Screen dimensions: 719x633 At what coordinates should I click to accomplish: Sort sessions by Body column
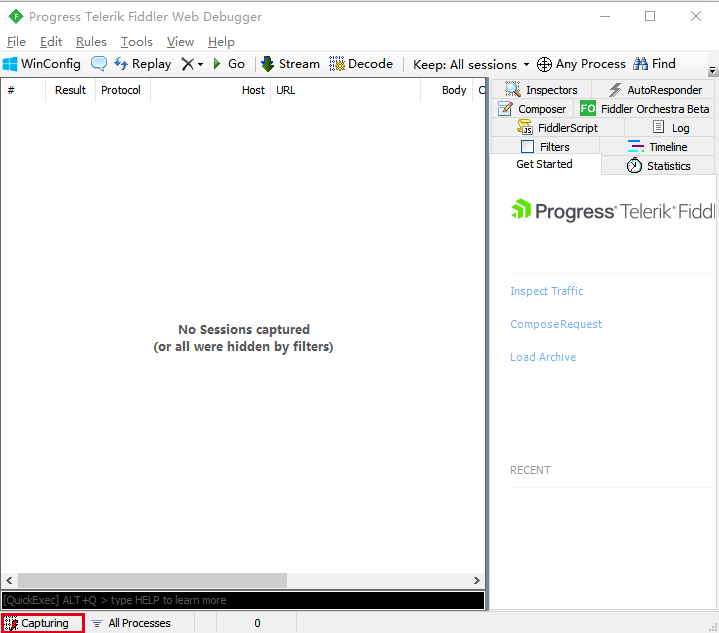point(446,90)
